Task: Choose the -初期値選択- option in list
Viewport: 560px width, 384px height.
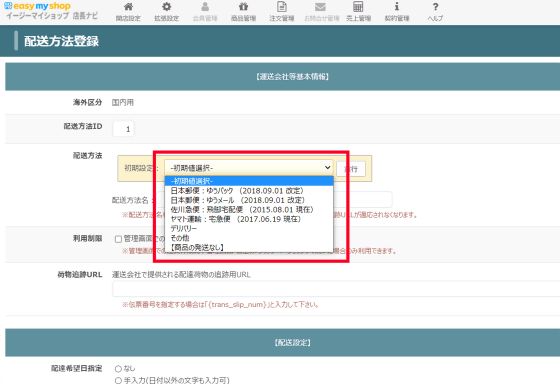Action: [249, 181]
